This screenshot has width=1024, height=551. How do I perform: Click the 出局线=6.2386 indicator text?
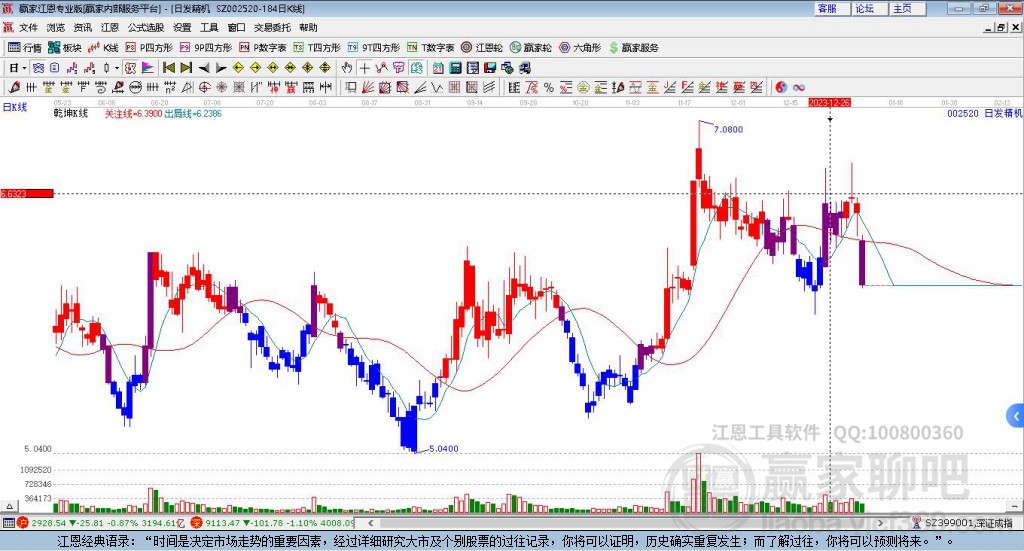tap(193, 114)
